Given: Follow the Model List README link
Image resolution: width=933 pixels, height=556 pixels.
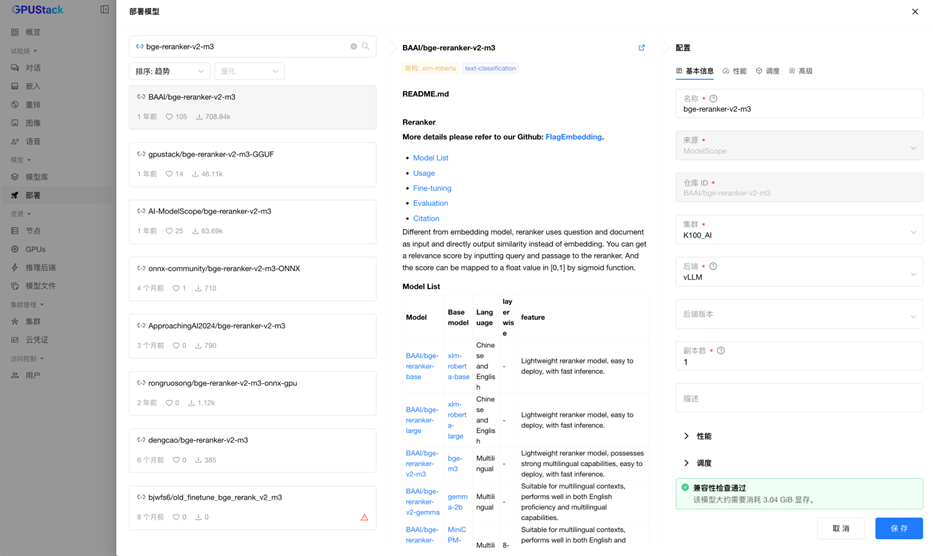Looking at the screenshot, I should click(431, 158).
